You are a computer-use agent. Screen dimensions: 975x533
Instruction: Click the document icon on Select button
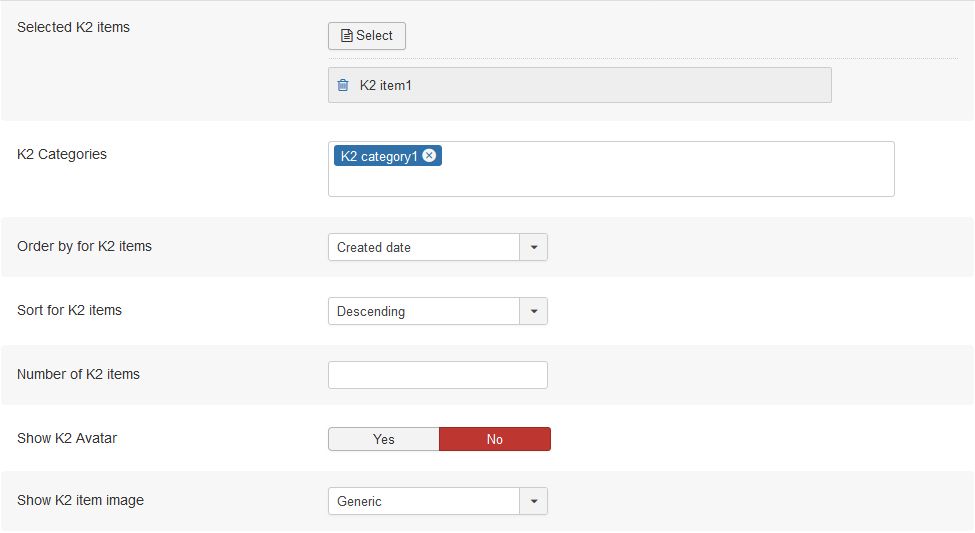tap(346, 35)
